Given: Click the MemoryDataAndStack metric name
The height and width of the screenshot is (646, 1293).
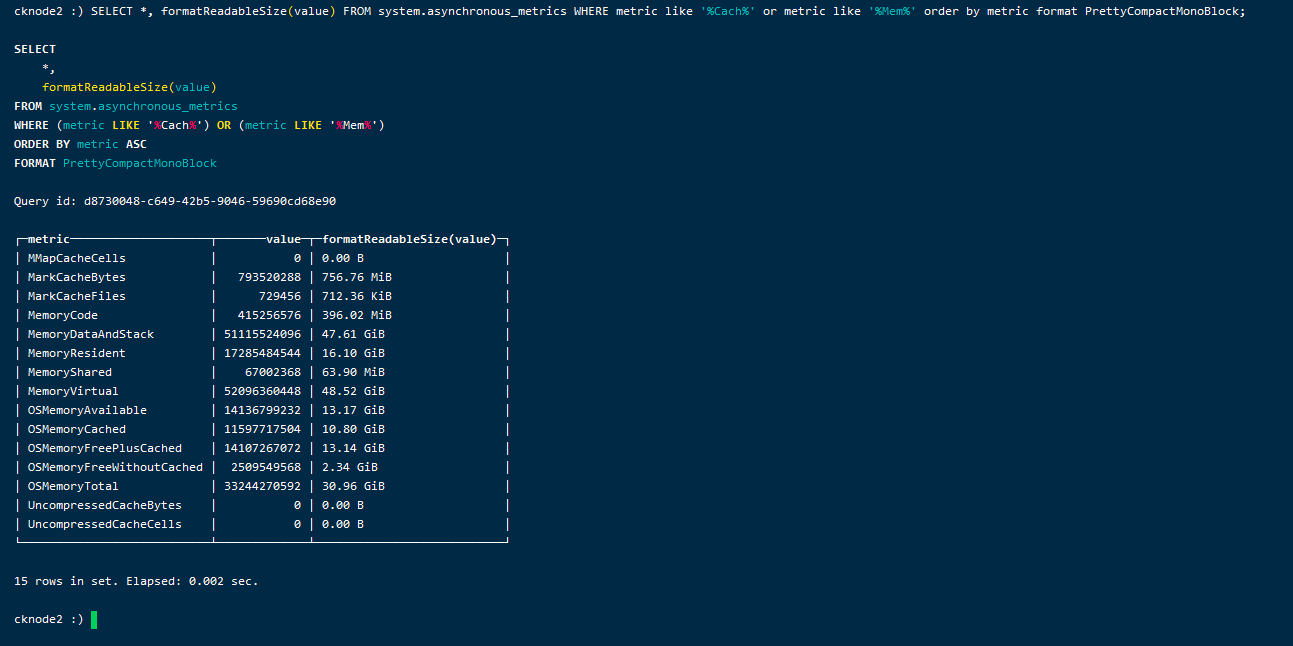Looking at the screenshot, I should [91, 334].
